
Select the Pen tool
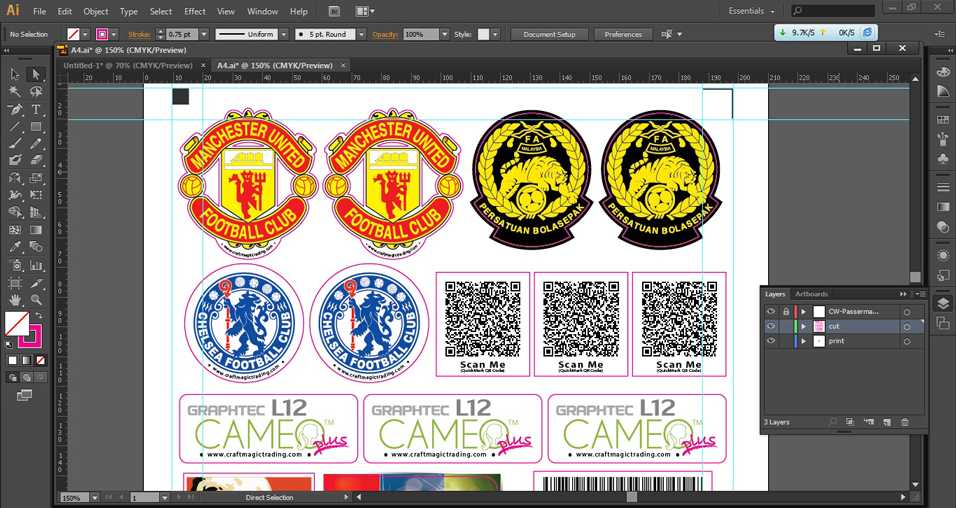pyautogui.click(x=15, y=110)
